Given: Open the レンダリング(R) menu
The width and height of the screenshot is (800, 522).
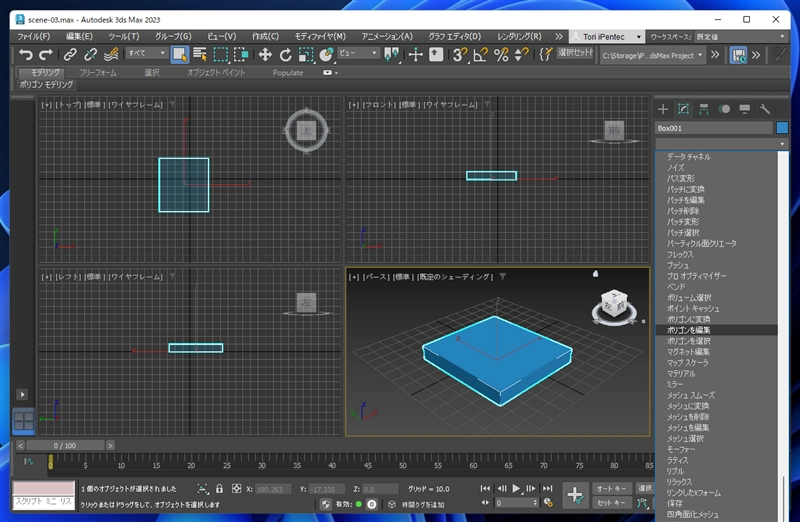Looking at the screenshot, I should point(519,36).
